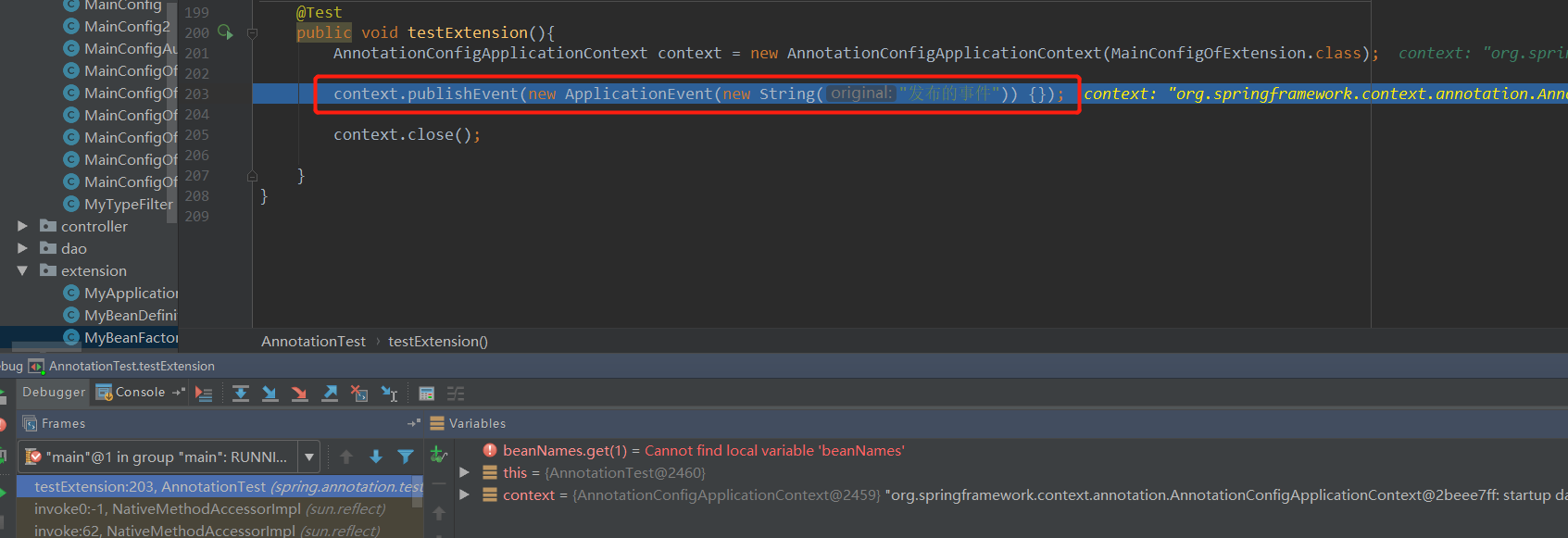The width and height of the screenshot is (1568, 538).
Task: Select MyTypeFilter in project tree
Action: [128, 204]
